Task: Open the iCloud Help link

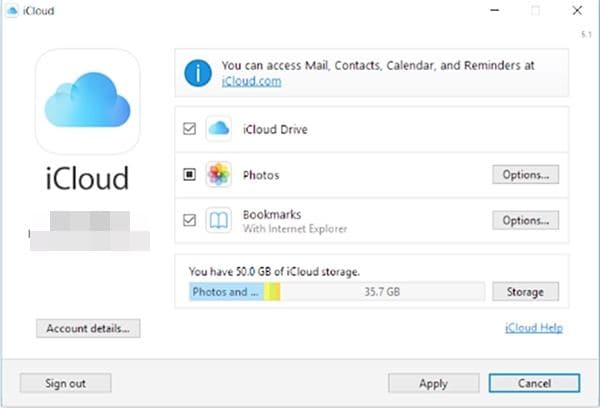Action: point(535,328)
